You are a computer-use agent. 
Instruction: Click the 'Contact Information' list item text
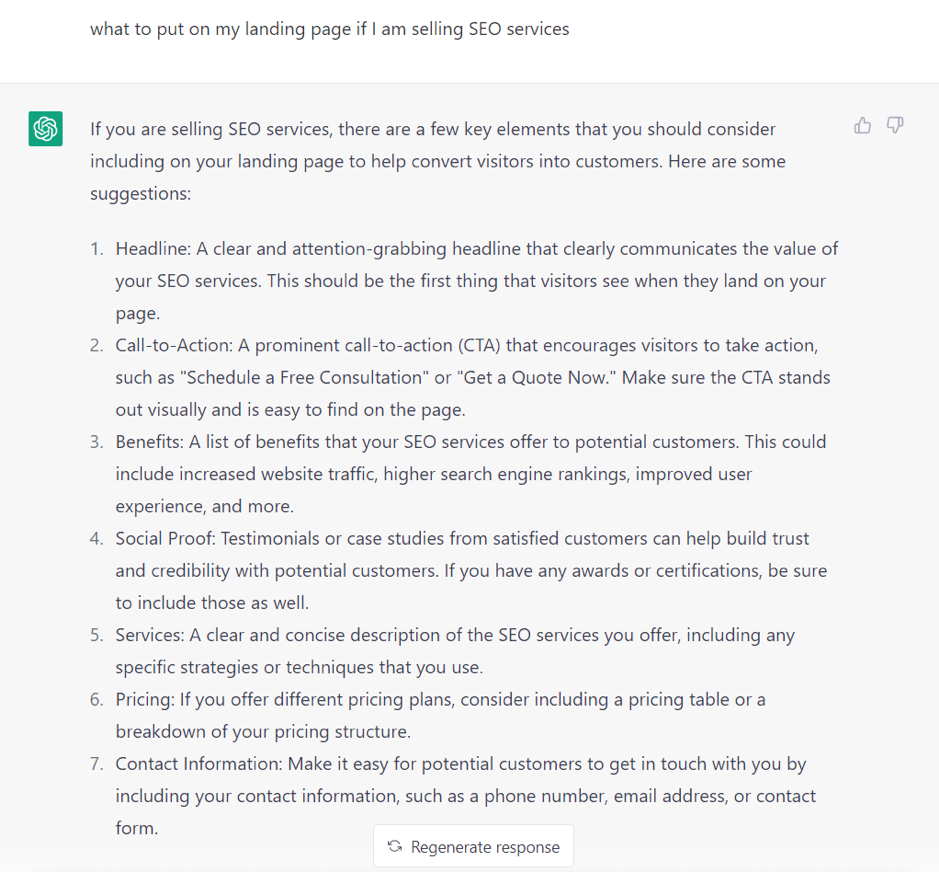tap(465, 795)
